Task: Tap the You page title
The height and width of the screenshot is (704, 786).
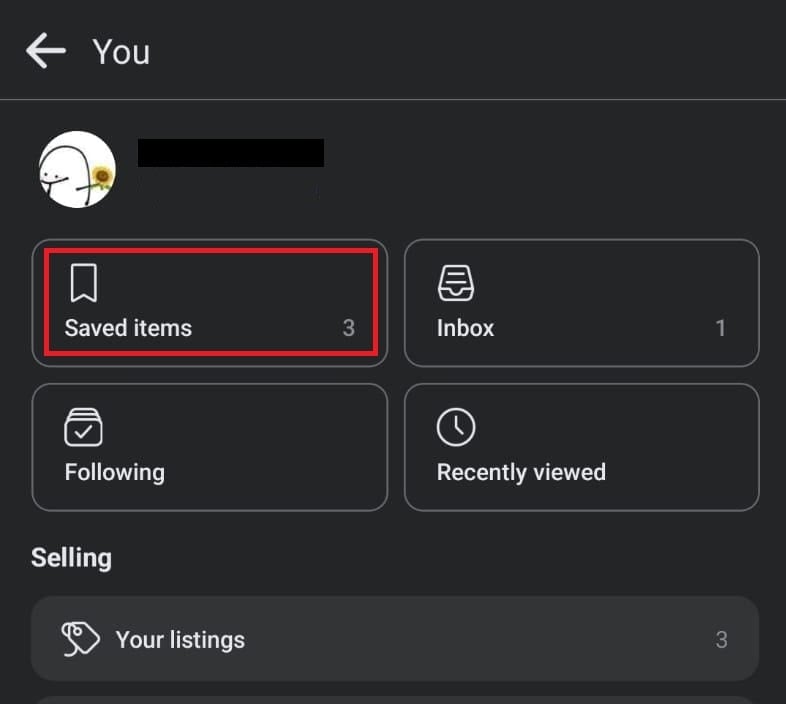Action: [x=121, y=52]
